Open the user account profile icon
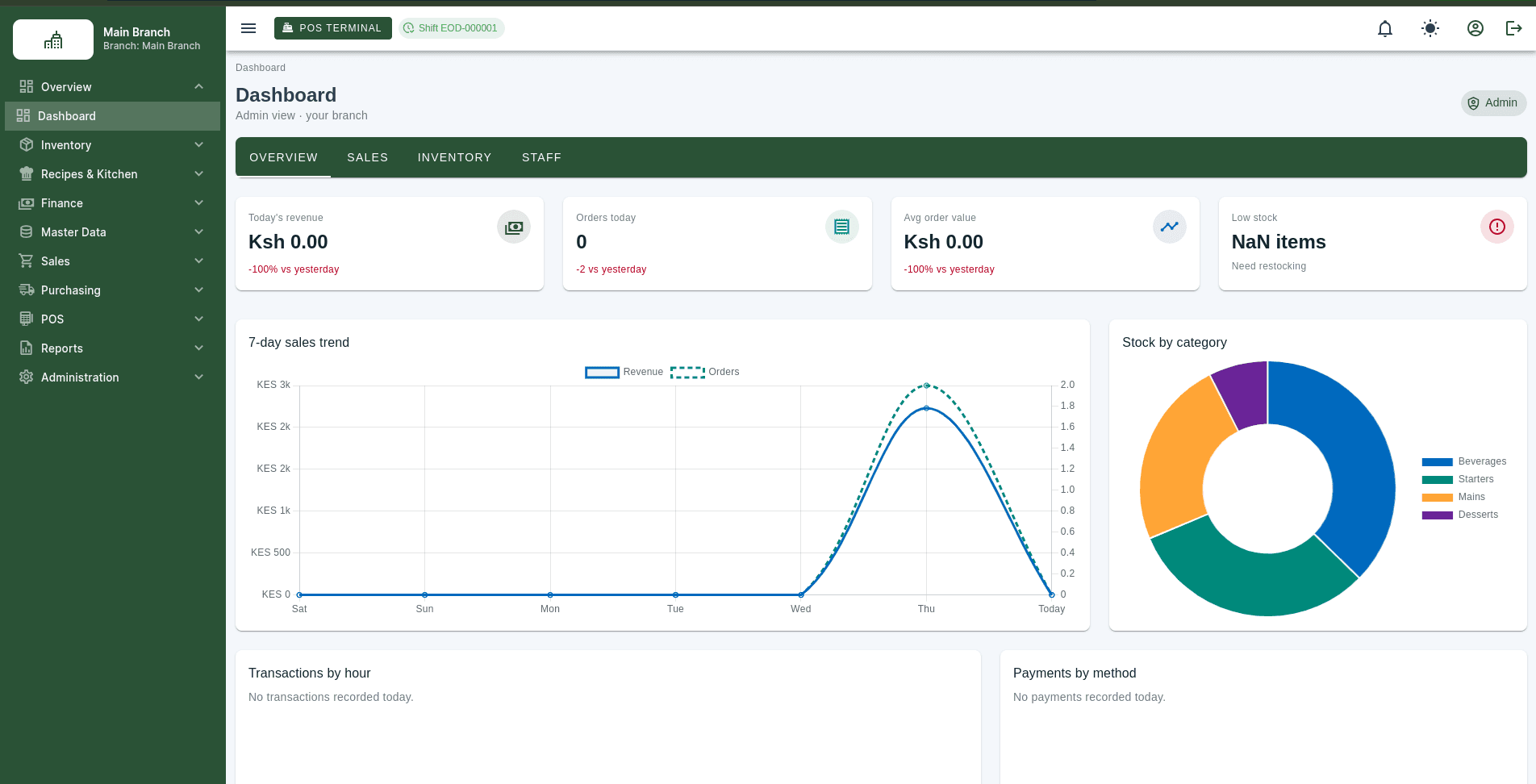 (x=1475, y=28)
